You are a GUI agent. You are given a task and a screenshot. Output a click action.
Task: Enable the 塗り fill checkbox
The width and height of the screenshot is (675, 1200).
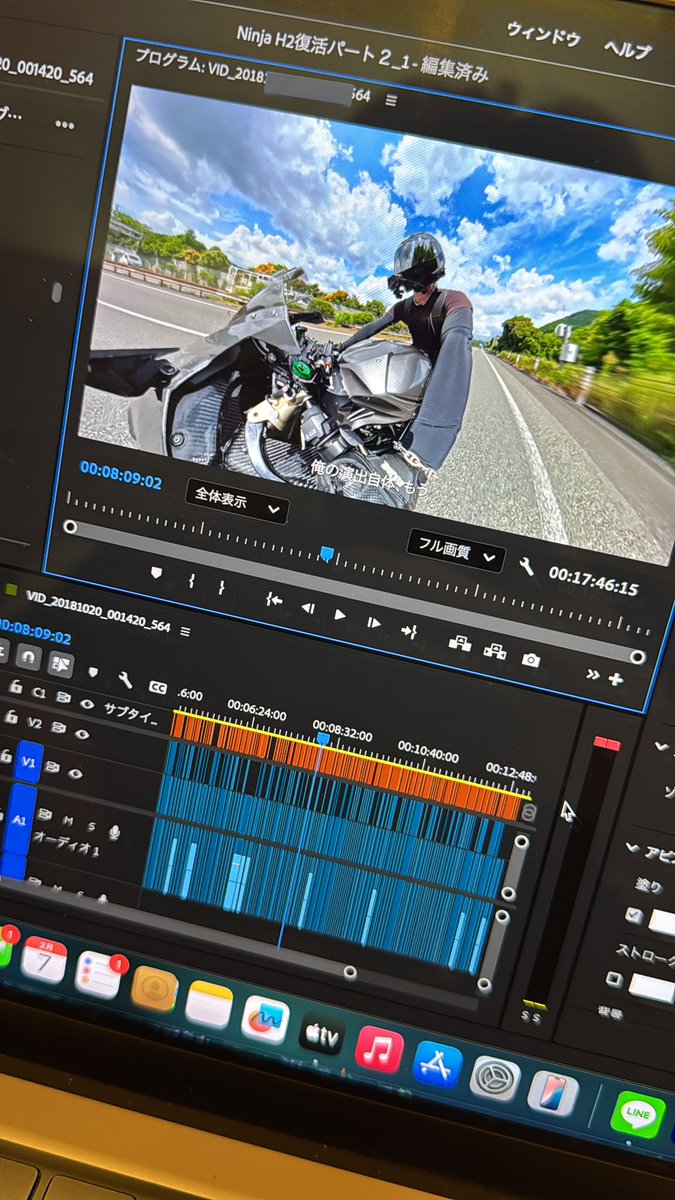click(x=633, y=915)
